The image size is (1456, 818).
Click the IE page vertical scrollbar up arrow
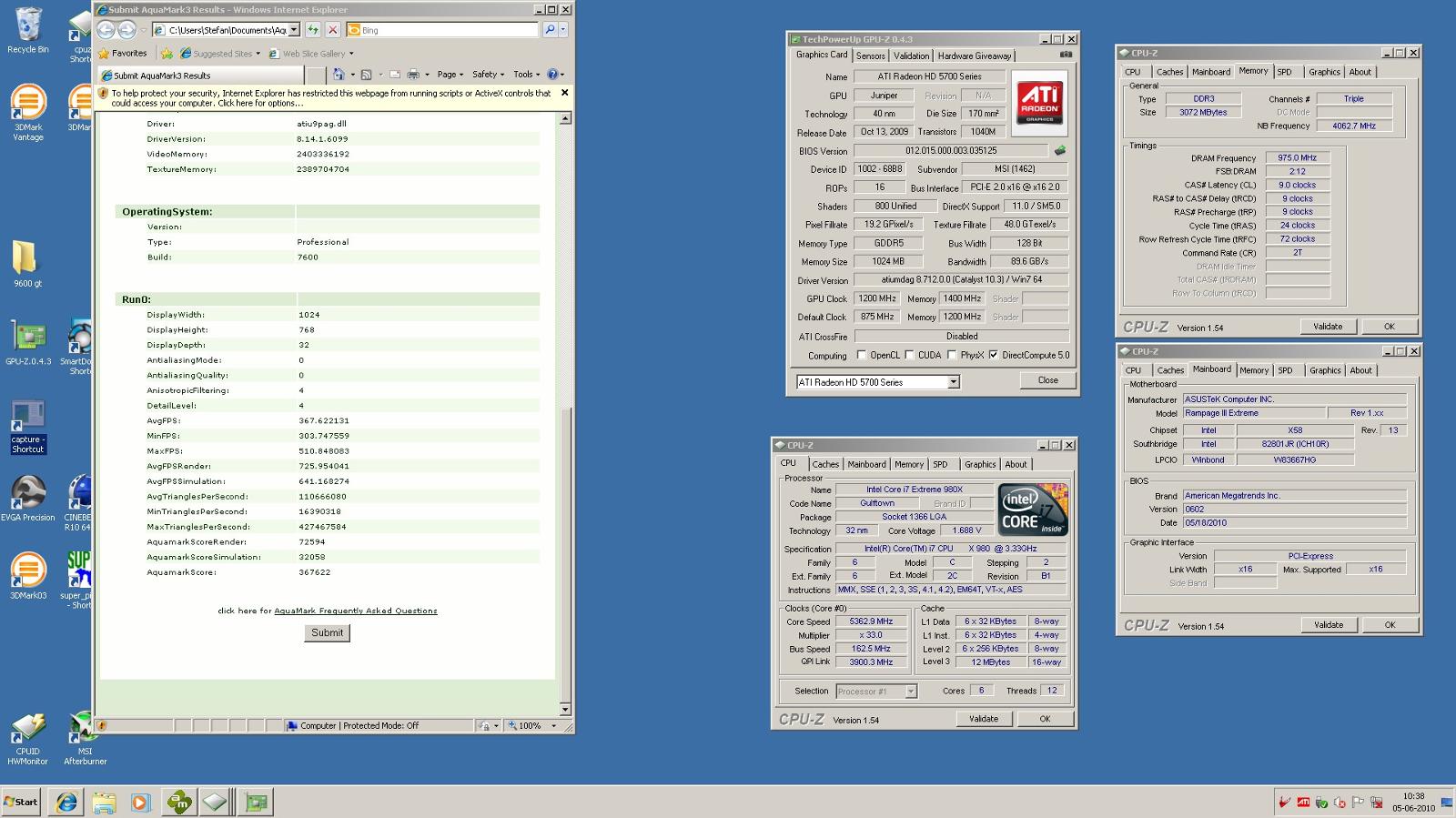point(565,118)
